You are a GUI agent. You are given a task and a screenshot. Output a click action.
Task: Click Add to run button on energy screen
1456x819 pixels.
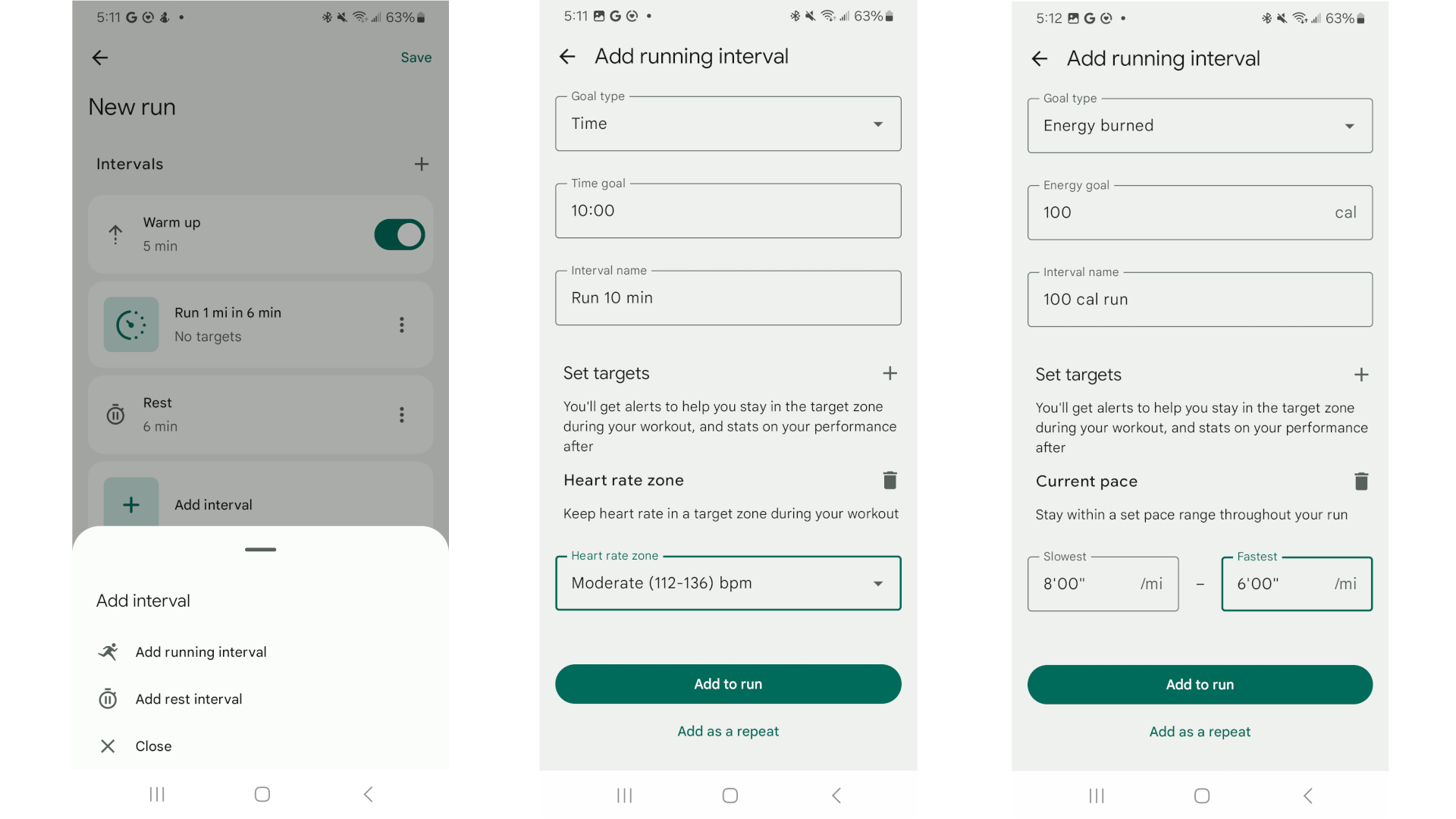(1200, 684)
